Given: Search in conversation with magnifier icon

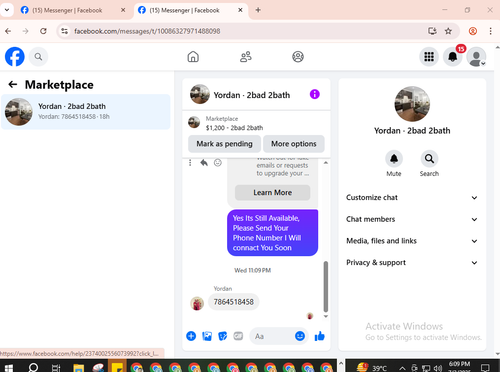Looking at the screenshot, I should click(429, 159).
